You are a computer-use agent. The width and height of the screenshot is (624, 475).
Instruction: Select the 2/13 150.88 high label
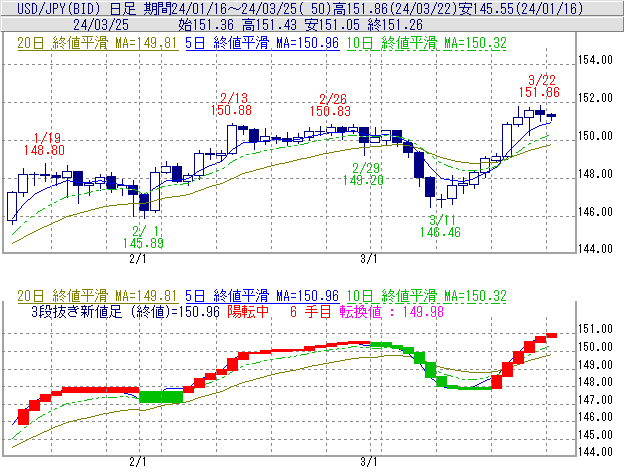tap(232, 104)
